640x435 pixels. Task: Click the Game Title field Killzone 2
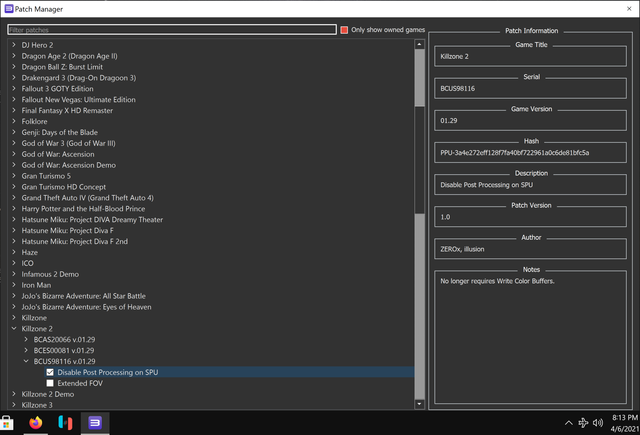(x=530, y=56)
